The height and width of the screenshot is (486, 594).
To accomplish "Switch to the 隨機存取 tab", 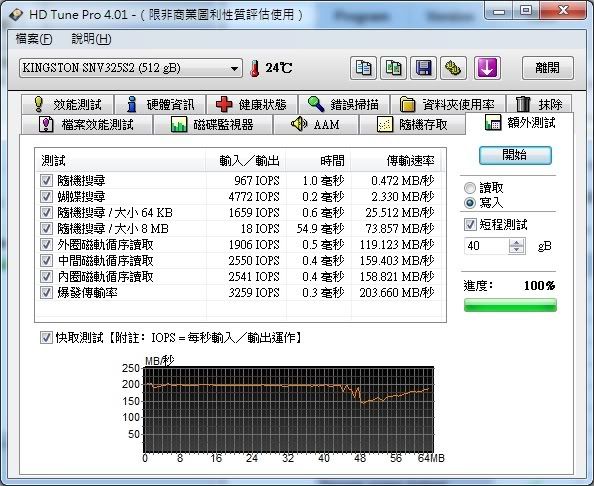I will (x=412, y=125).
